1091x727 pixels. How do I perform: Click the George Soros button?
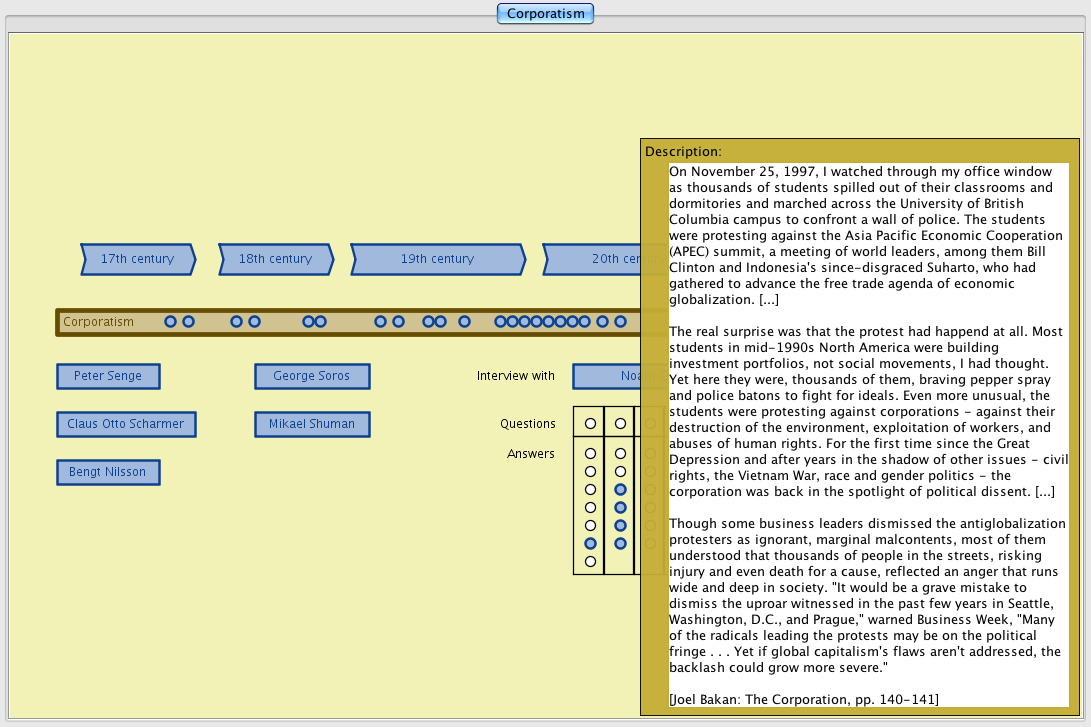coord(312,376)
